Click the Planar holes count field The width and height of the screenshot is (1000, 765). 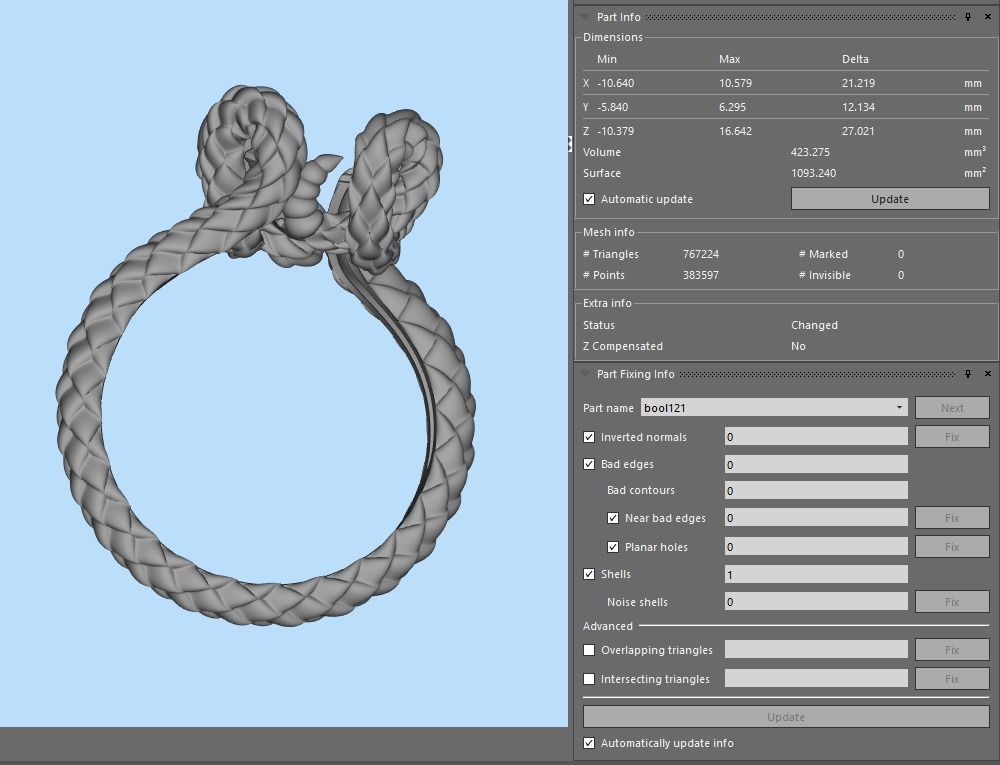coord(816,547)
